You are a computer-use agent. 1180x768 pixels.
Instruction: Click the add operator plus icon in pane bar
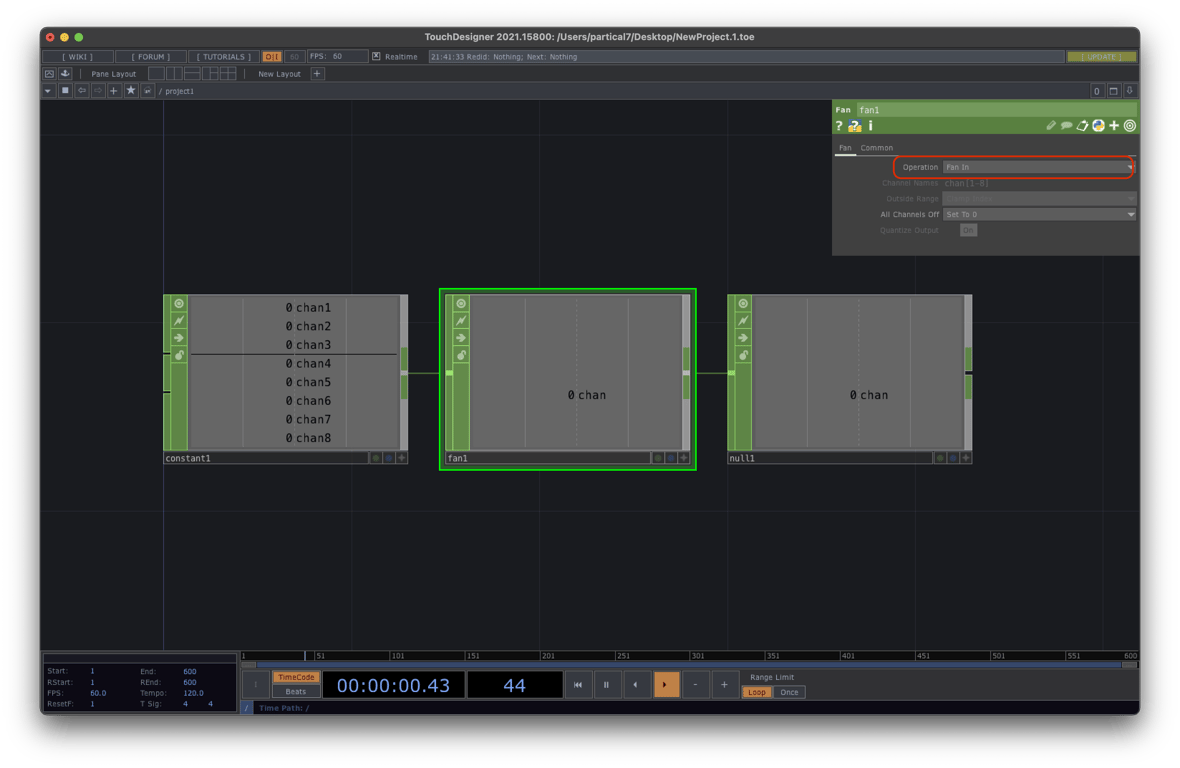(114, 91)
